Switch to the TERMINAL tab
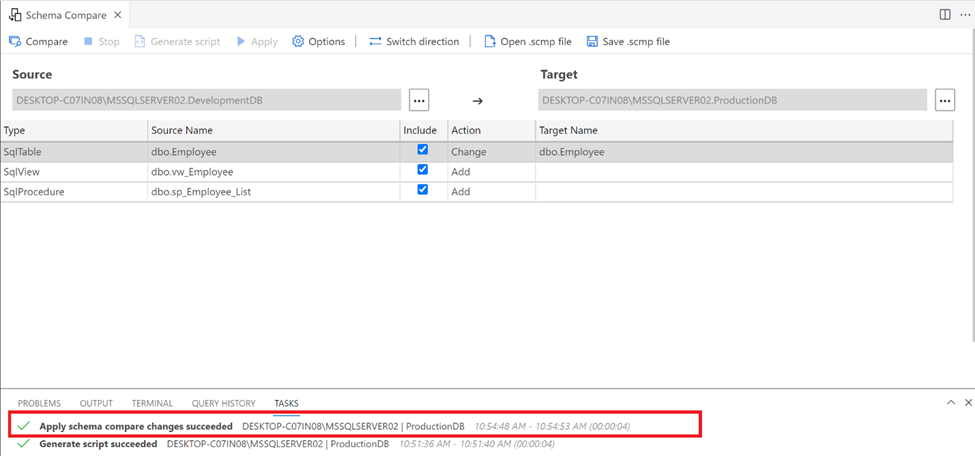Image resolution: width=975 pixels, height=456 pixels. pyautogui.click(x=152, y=403)
